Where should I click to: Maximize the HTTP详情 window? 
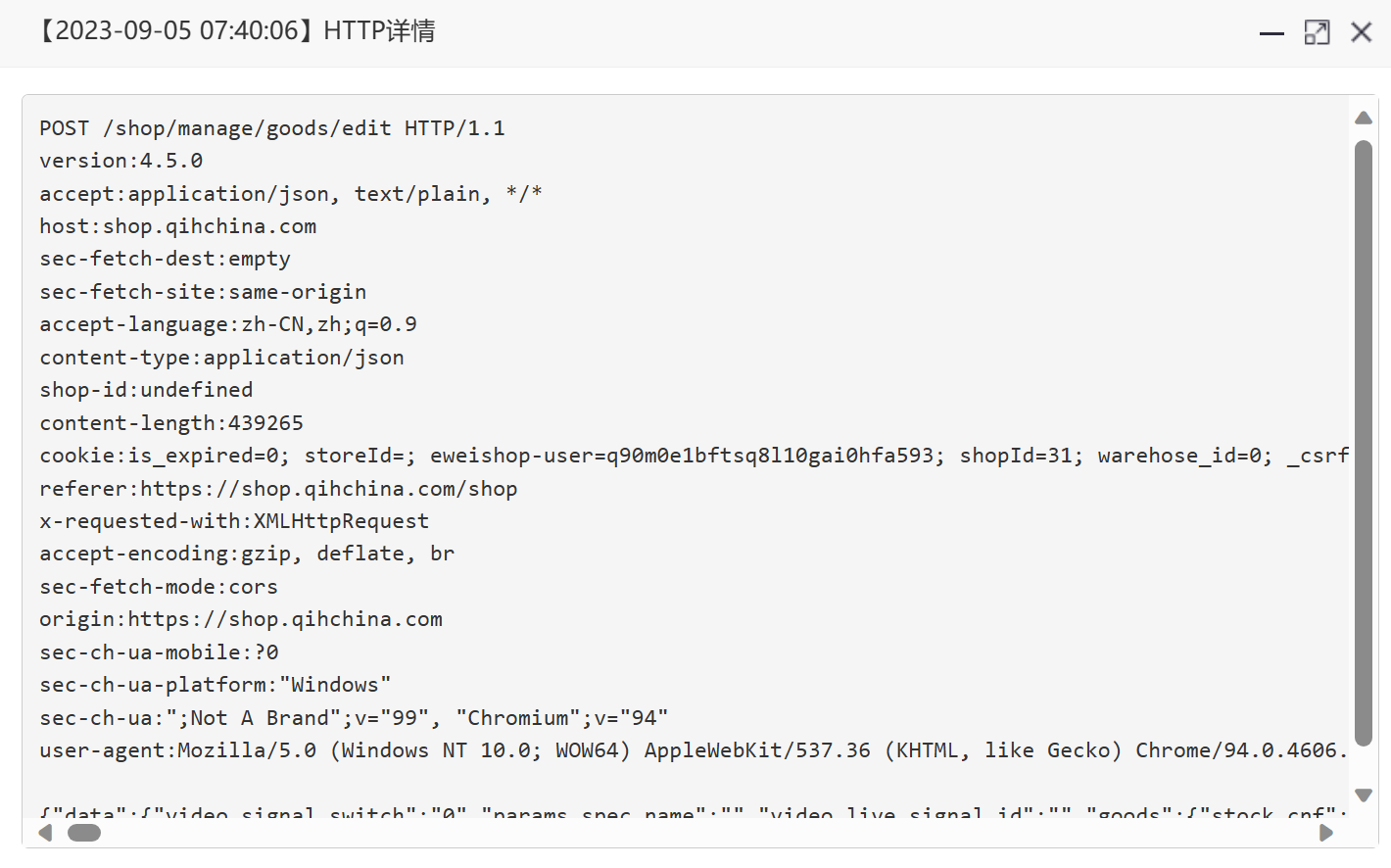(x=1318, y=32)
